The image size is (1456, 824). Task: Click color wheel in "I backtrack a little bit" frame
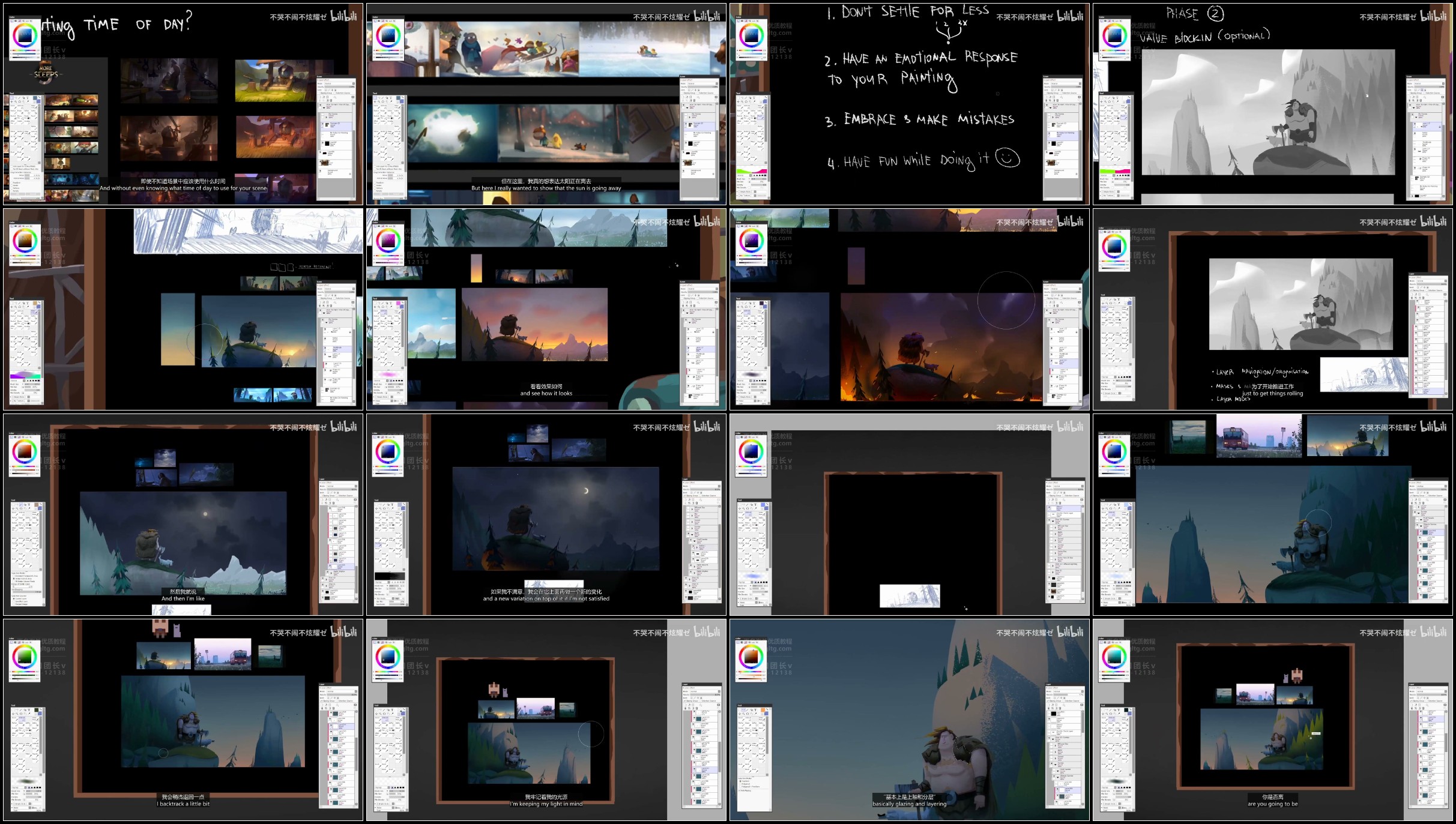[x=25, y=656]
